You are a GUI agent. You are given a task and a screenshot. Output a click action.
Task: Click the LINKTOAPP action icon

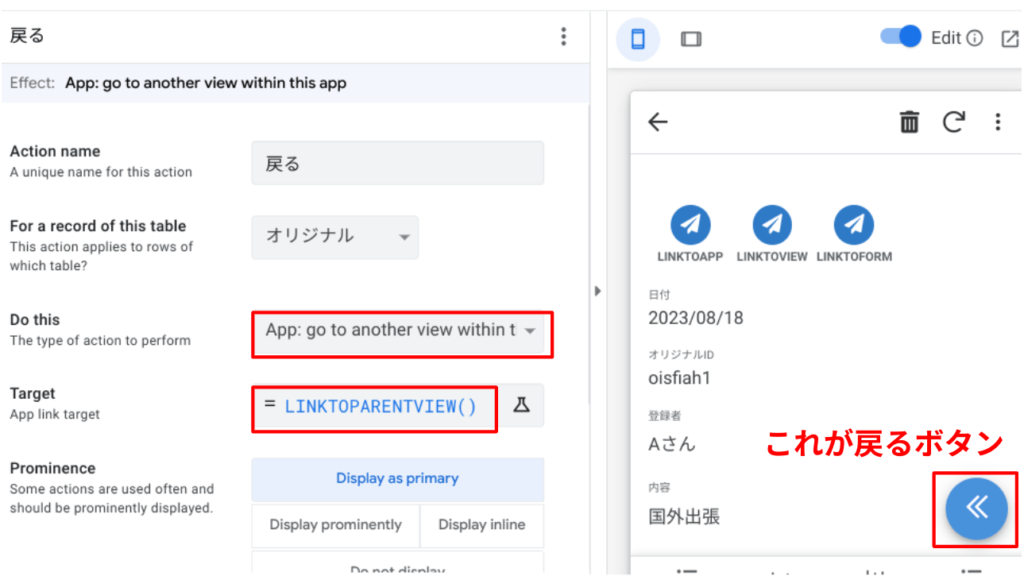pos(690,225)
